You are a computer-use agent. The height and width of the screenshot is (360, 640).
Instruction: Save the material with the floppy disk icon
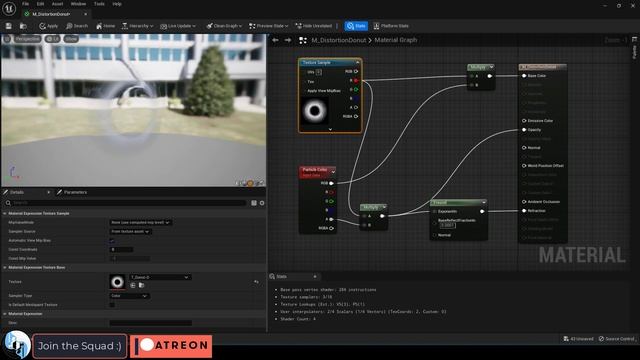coord(9,26)
